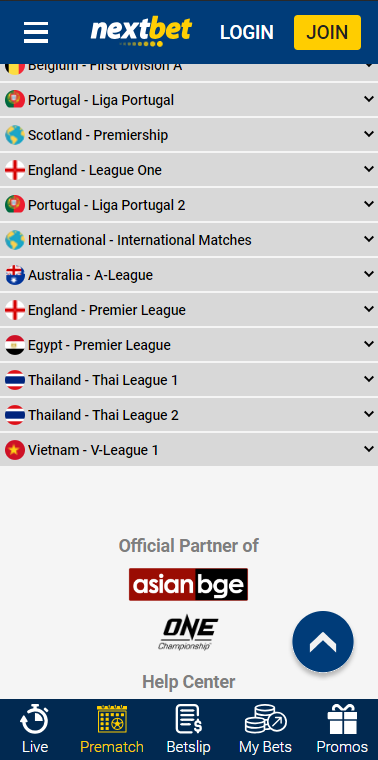Expand England - Premier League chevron
The image size is (378, 760).
pos(369,309)
